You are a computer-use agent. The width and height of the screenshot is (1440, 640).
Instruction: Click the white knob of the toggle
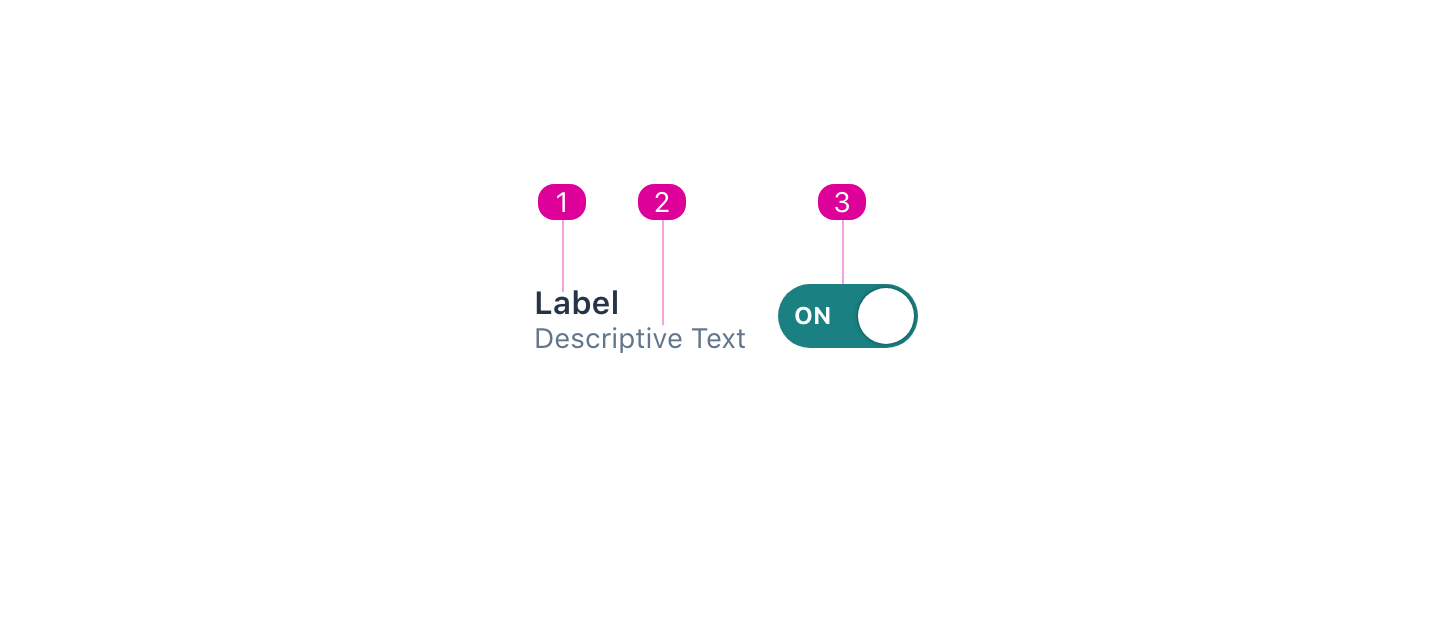pos(887,316)
